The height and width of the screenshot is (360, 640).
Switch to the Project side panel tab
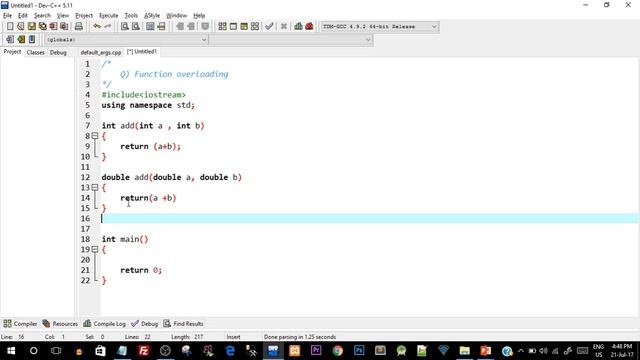click(12, 52)
